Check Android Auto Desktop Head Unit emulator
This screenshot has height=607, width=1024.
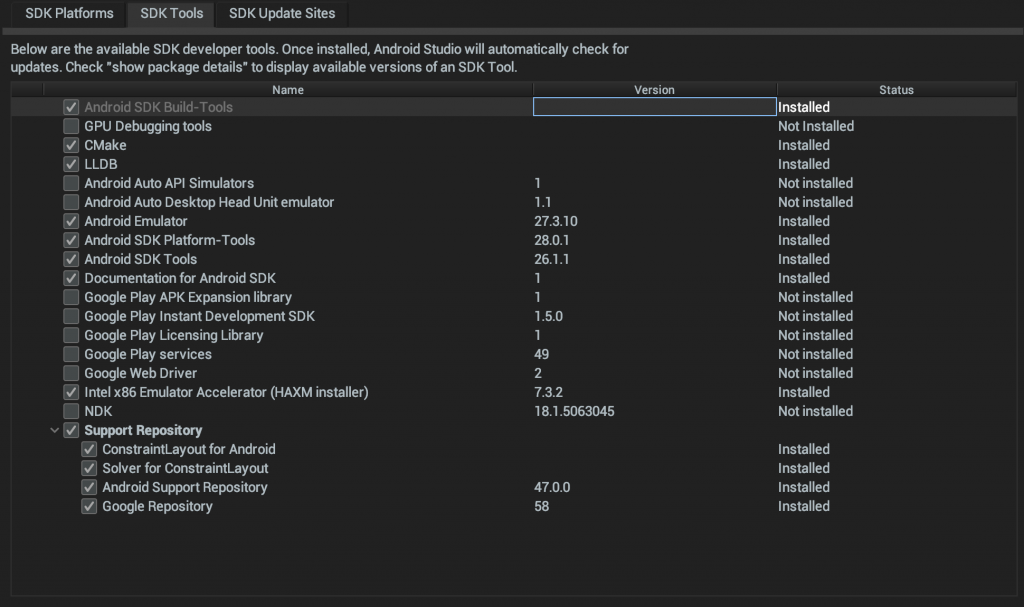(71, 202)
